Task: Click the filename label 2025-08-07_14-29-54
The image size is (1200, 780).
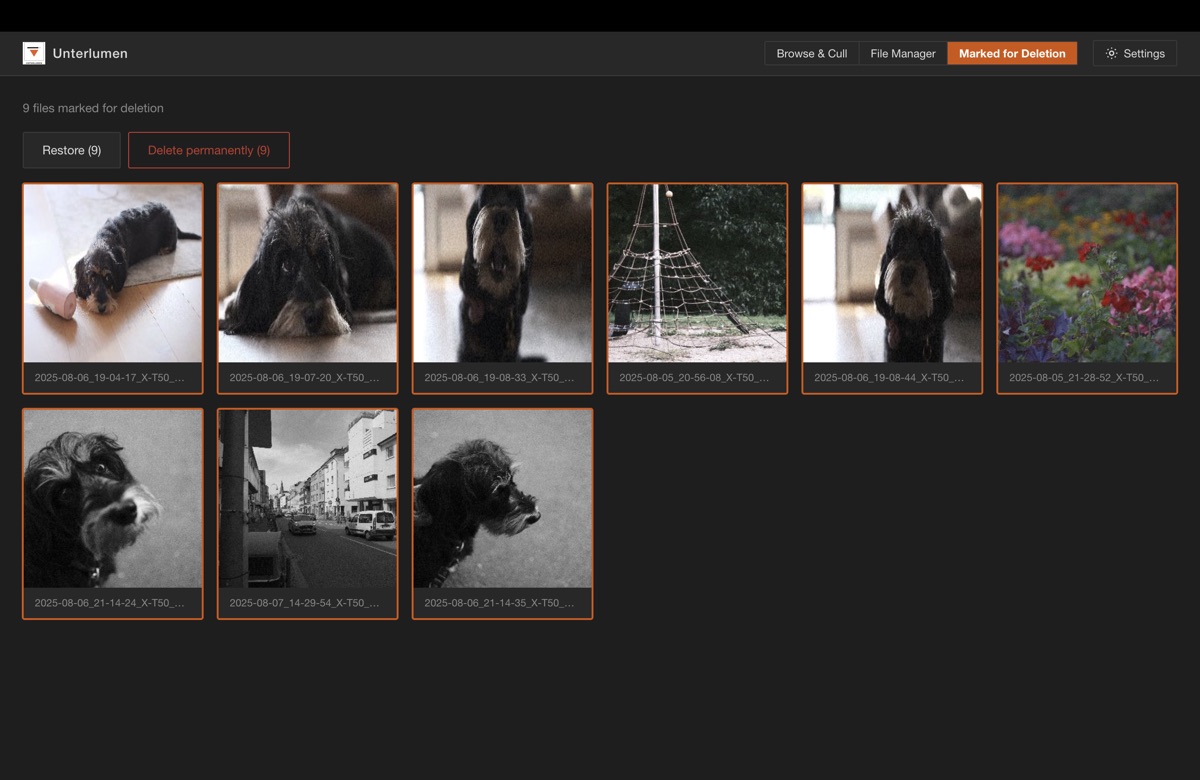Action: pyautogui.click(x=304, y=603)
